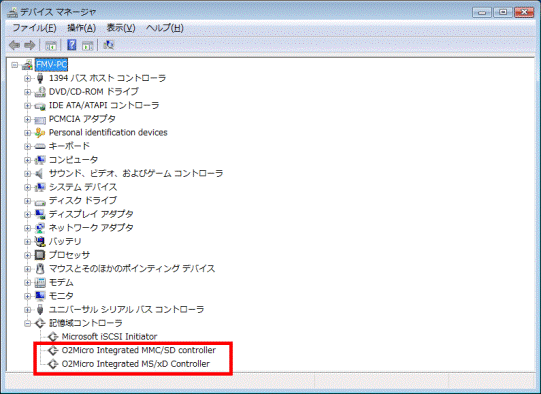Image resolution: width=541 pixels, height=394 pixels.
Task: Expand the 1394 バス ホスト コントローラ node
Action: coord(27,78)
